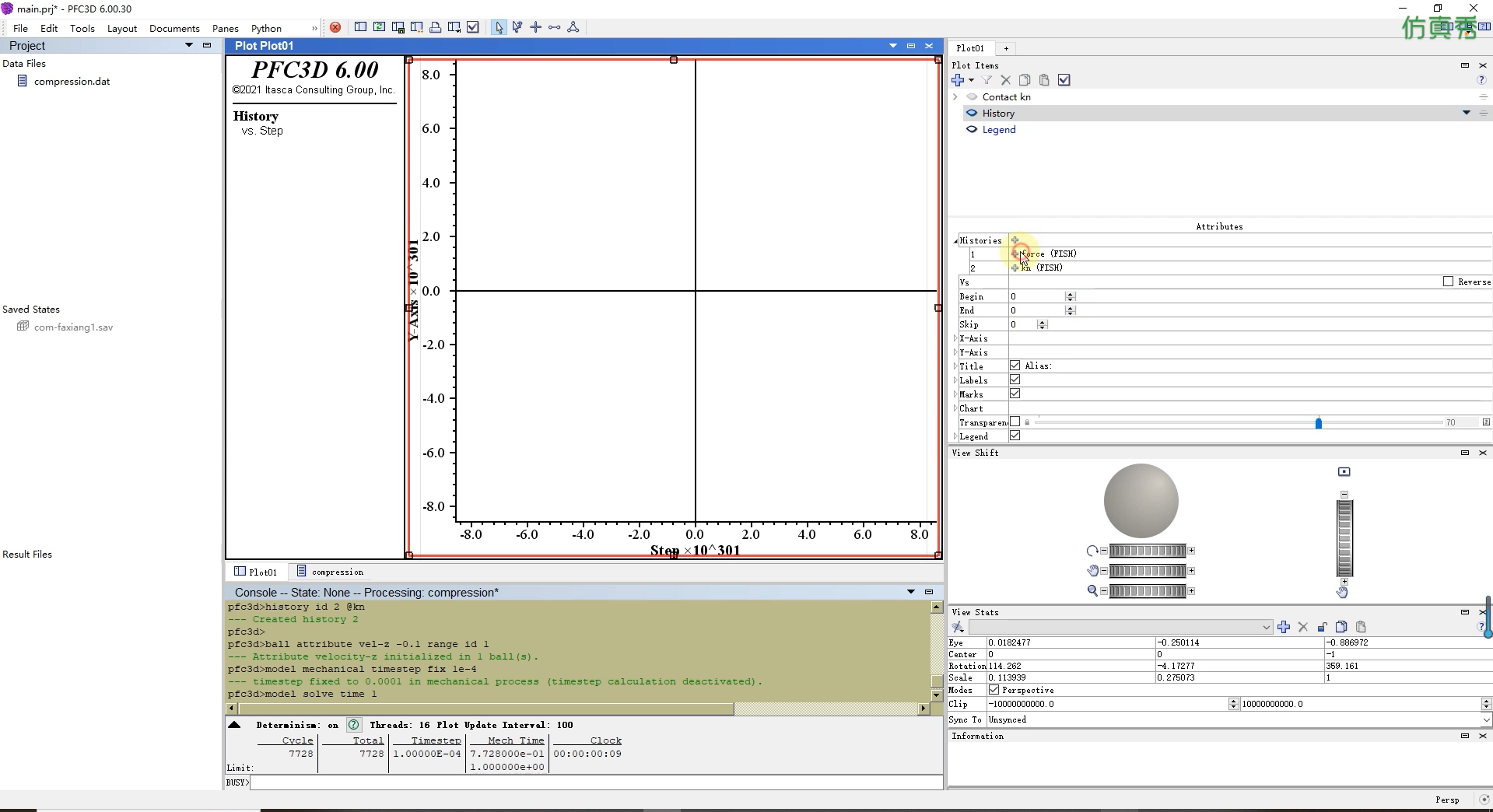Expand the Contact kn tree item

[955, 96]
